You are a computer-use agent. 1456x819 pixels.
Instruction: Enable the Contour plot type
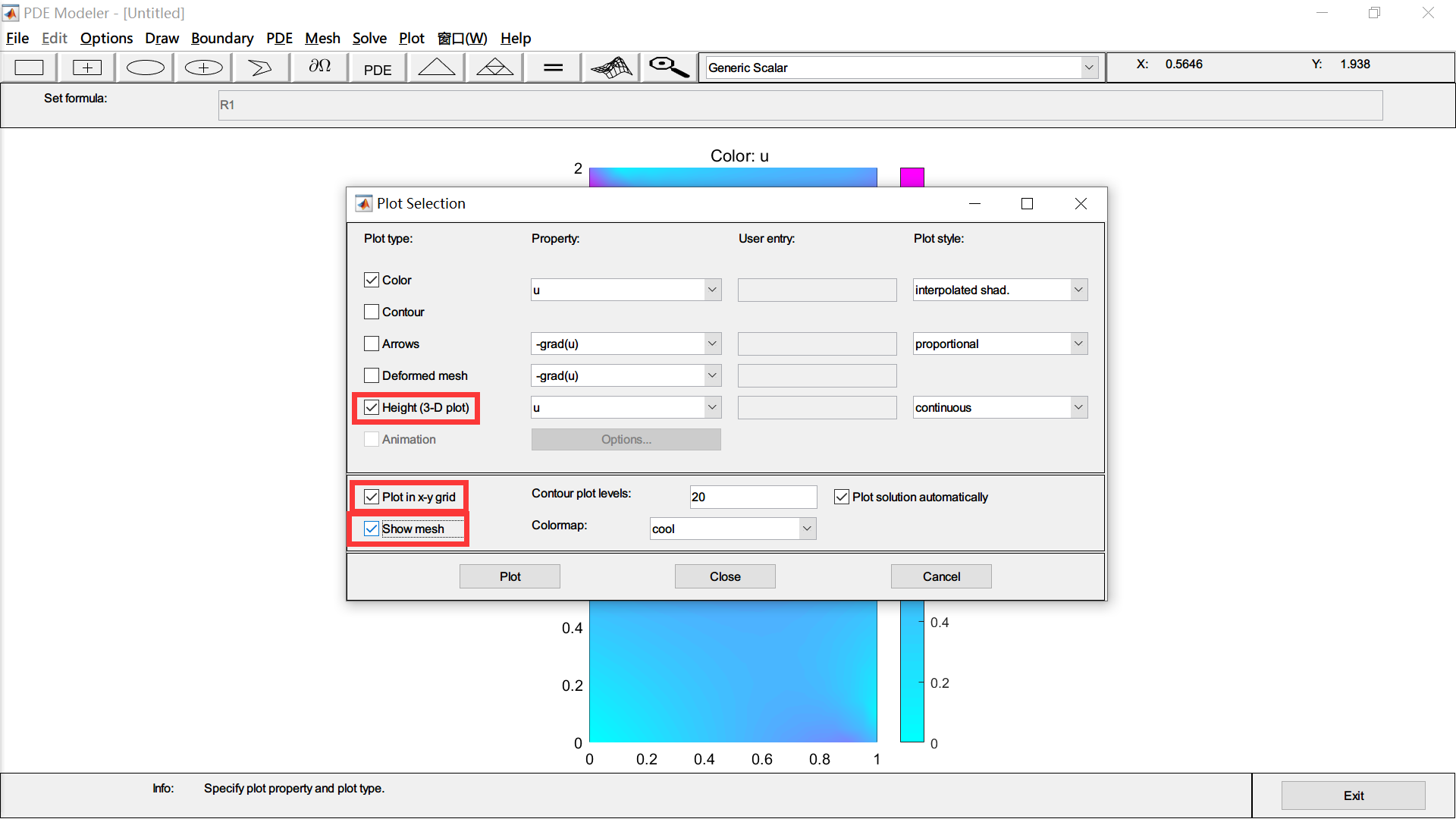pyautogui.click(x=371, y=312)
